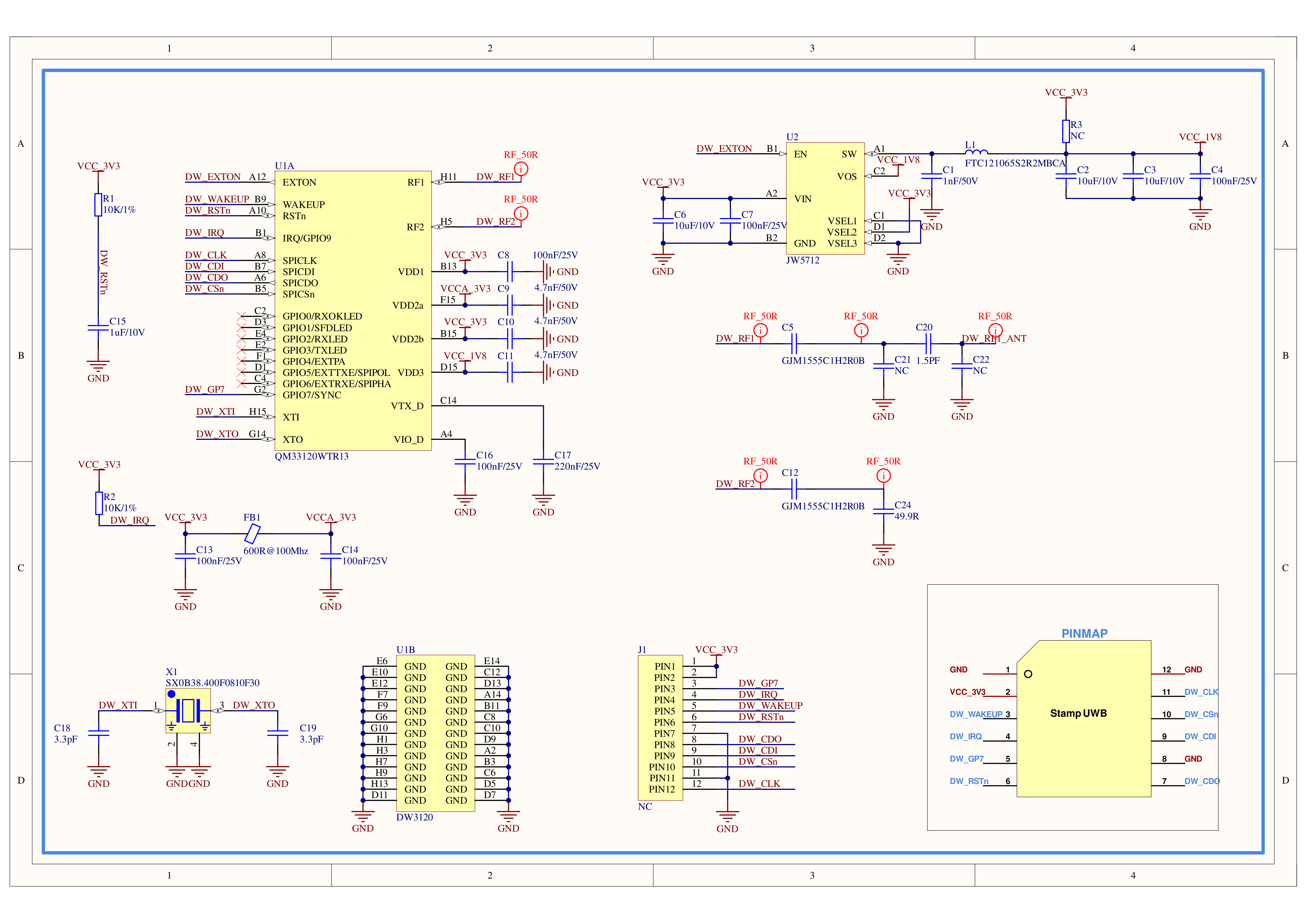Select the VOS pin name on U2
Viewport: 1308px width, 924px height.
[847, 177]
